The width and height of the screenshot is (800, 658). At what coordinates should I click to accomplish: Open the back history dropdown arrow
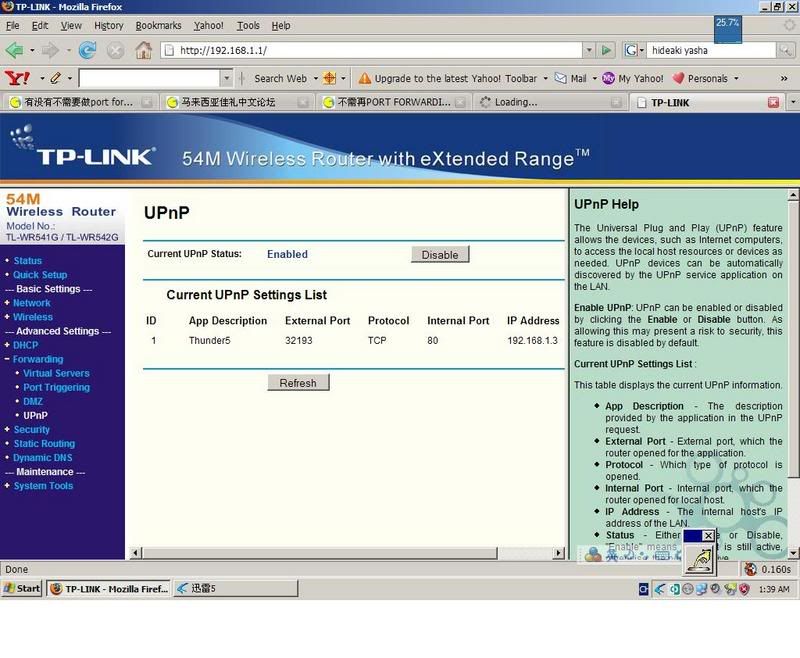[32, 50]
